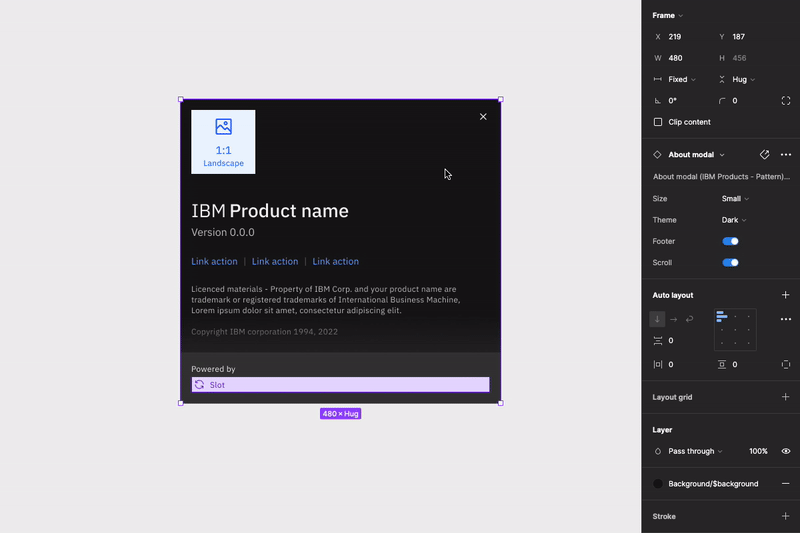Select the IBM Product name heading
Image resolution: width=800 pixels, height=533 pixels.
(270, 211)
